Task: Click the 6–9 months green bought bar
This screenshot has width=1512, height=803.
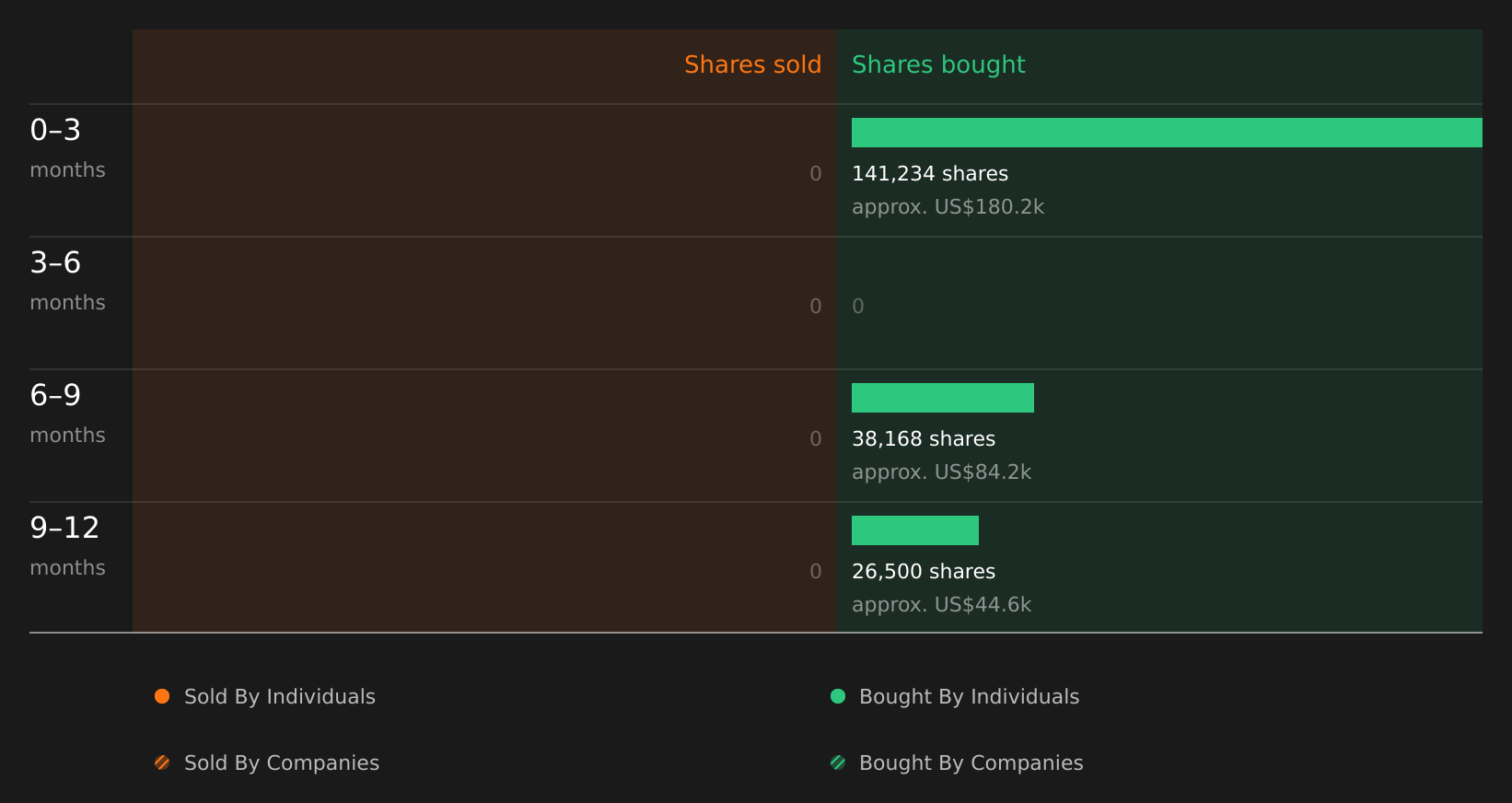Action: point(943,398)
